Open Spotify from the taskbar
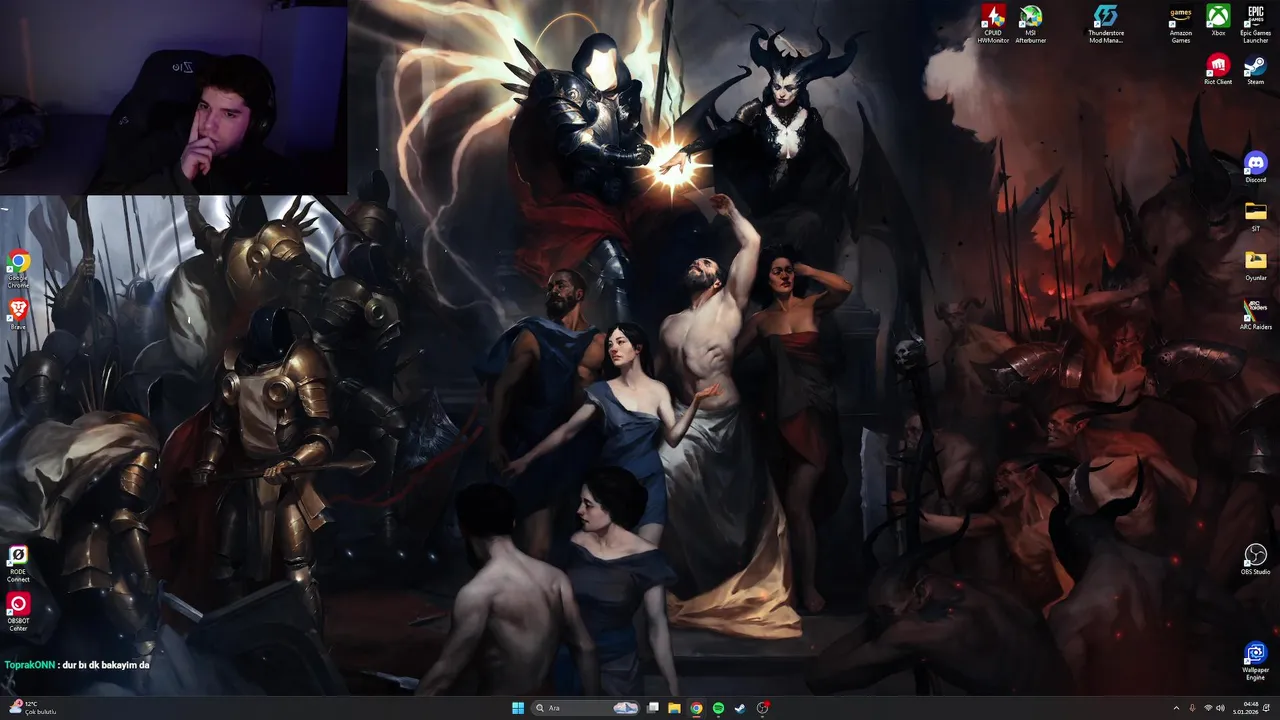Image resolution: width=1280 pixels, height=720 pixels. [719, 708]
